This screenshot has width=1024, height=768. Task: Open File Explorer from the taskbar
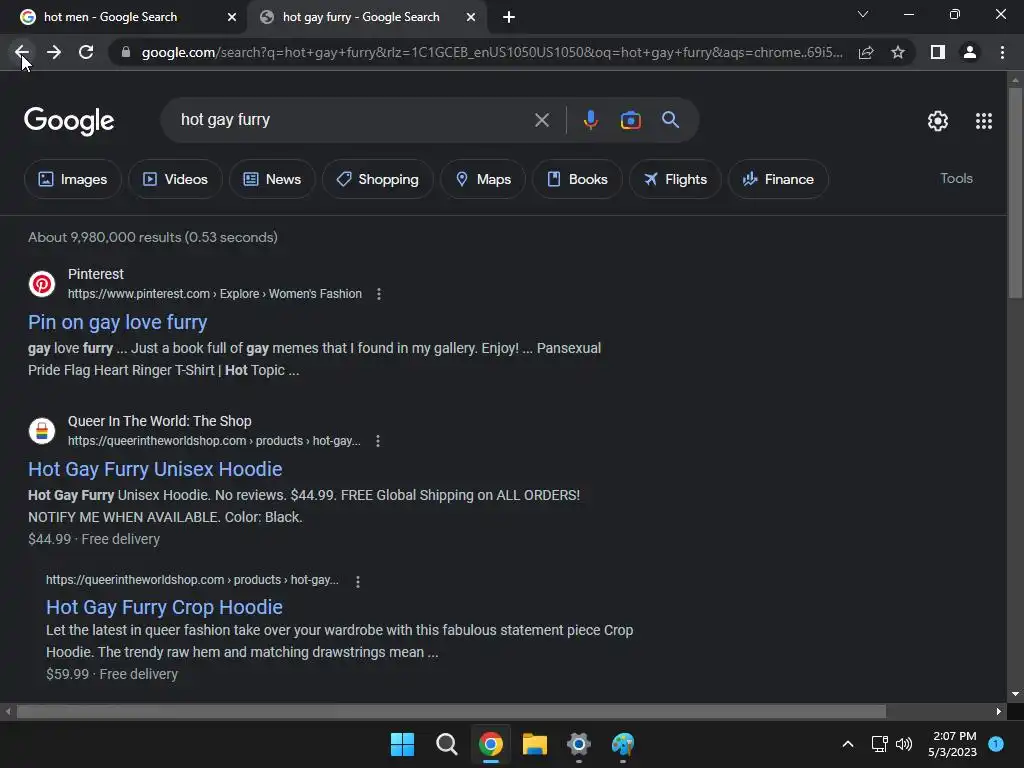point(534,744)
